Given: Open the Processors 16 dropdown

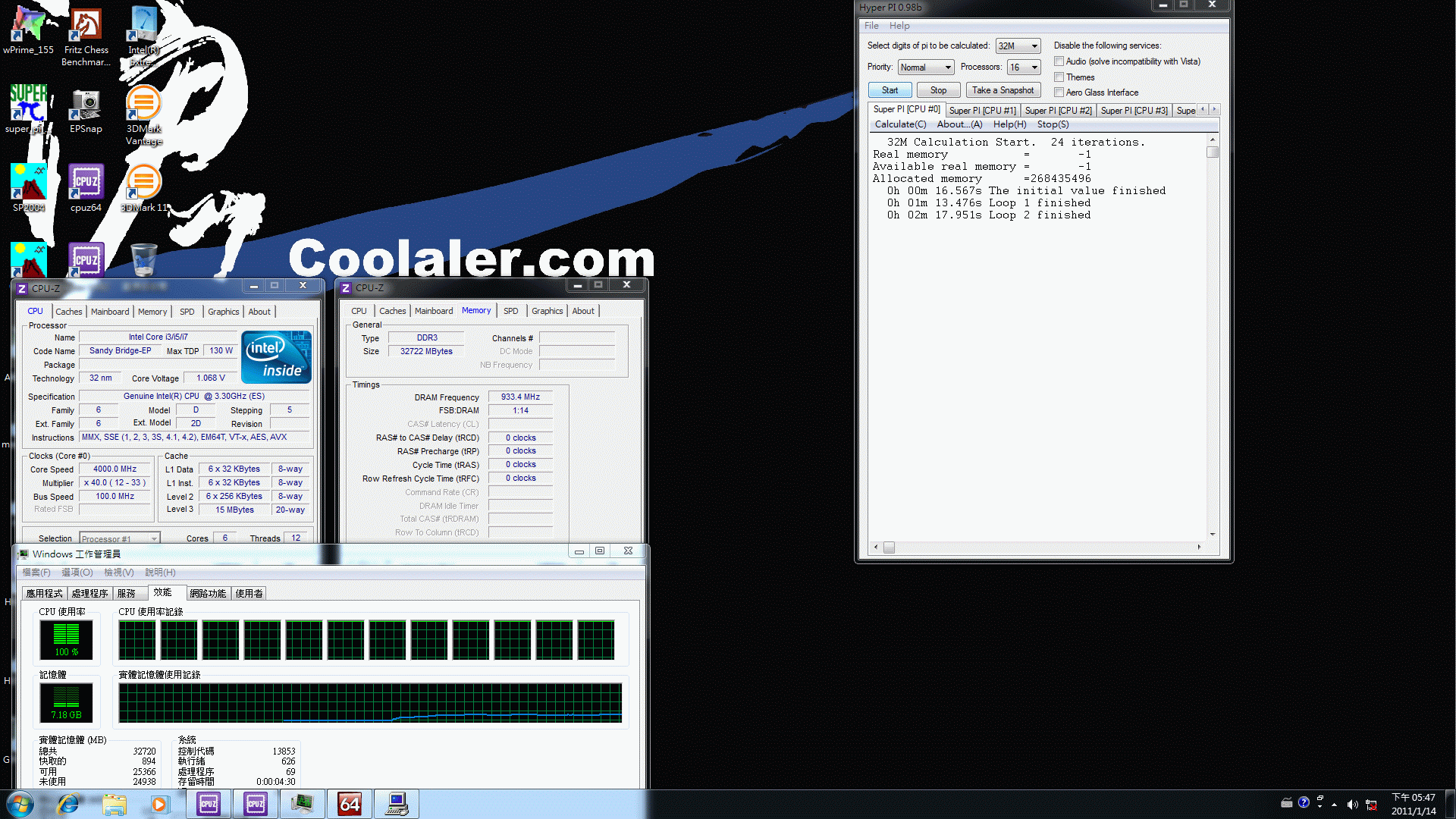Looking at the screenshot, I should (1024, 67).
